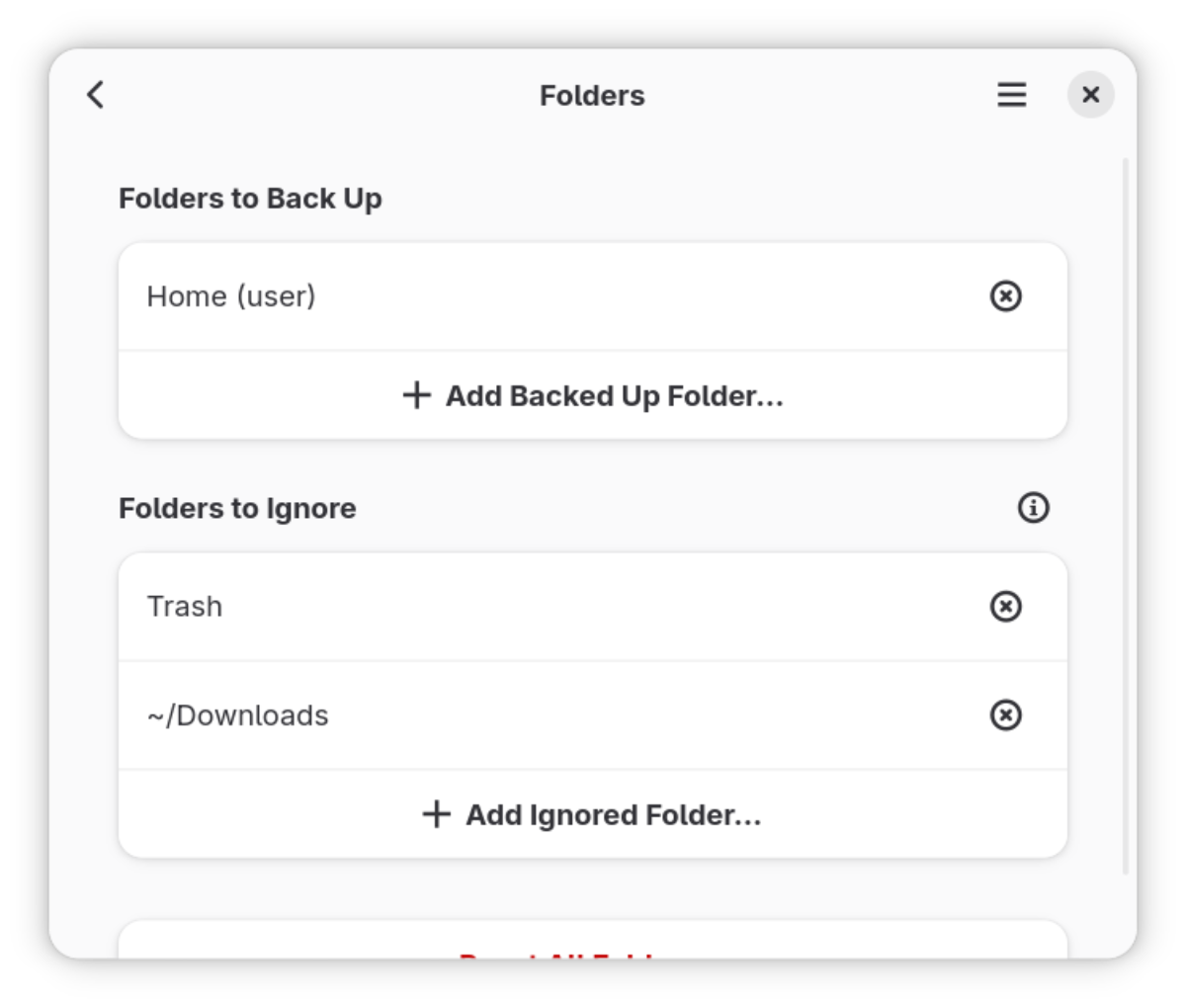The width and height of the screenshot is (1186, 1008).
Task: Remove ~/Downloads from ignored folders
Action: (x=1005, y=715)
